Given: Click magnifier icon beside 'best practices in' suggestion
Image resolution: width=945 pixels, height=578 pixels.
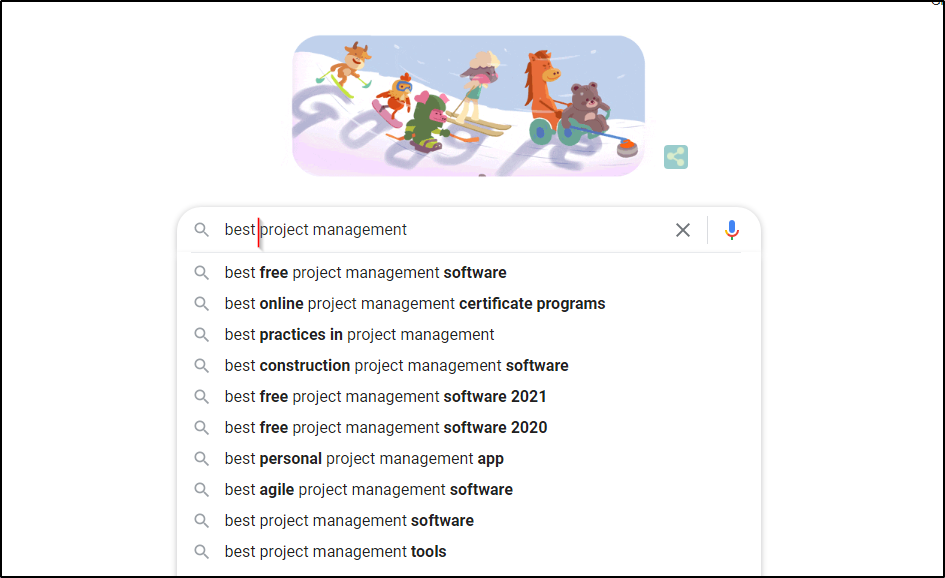Looking at the screenshot, I should (x=202, y=334).
